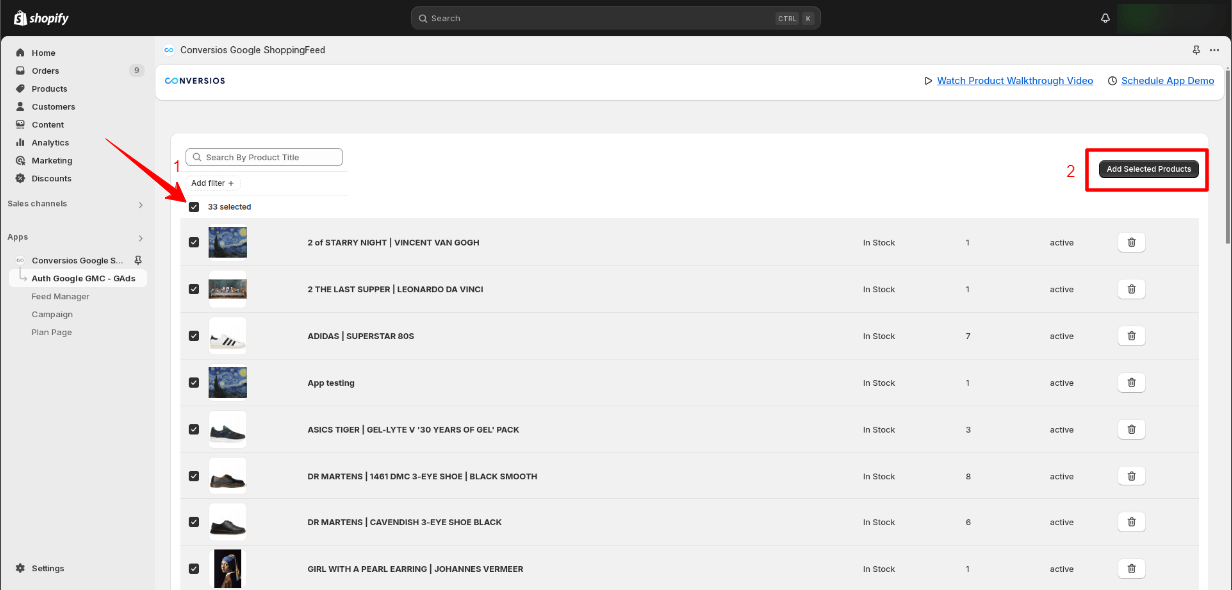This screenshot has width=1232, height=590.
Task: Click the Orders icon in sidebar
Action: click(x=20, y=71)
